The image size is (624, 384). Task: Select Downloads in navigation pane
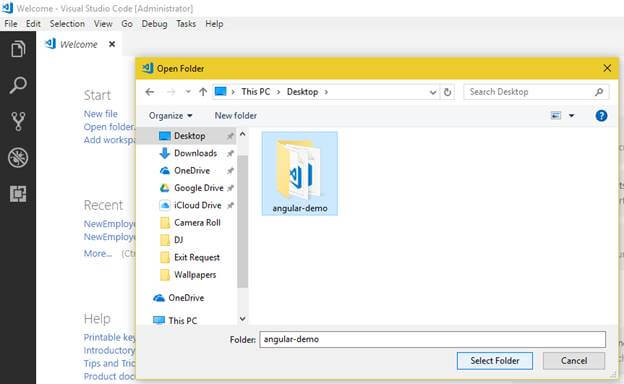point(195,153)
